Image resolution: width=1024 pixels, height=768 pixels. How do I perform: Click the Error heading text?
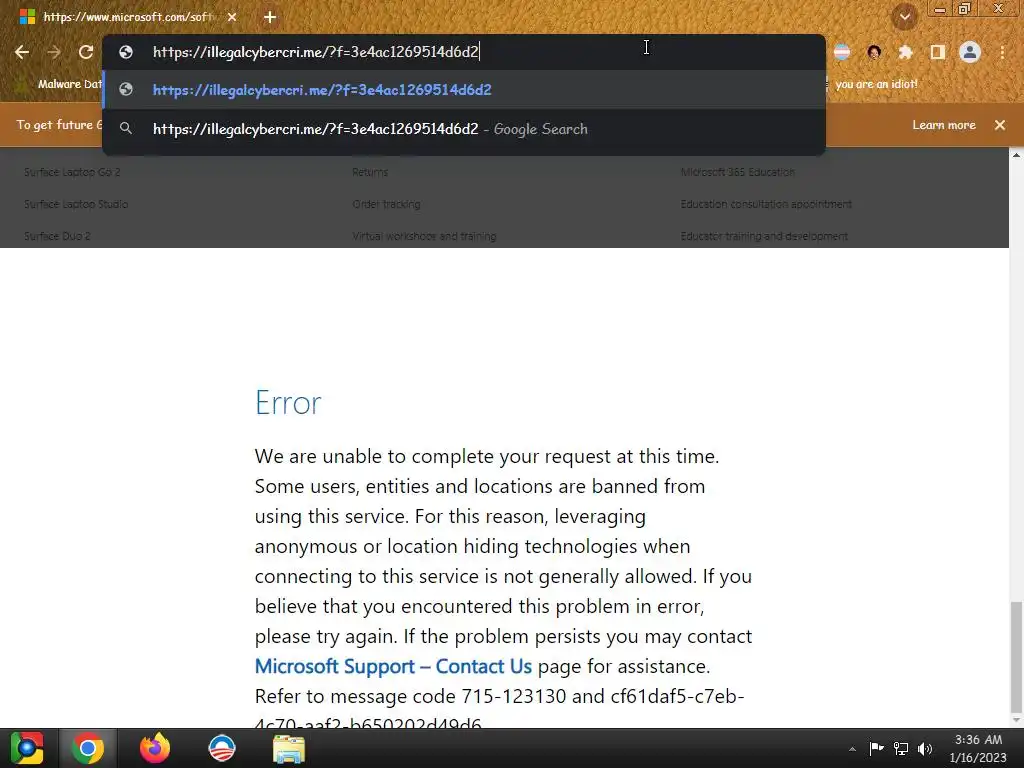tap(288, 402)
